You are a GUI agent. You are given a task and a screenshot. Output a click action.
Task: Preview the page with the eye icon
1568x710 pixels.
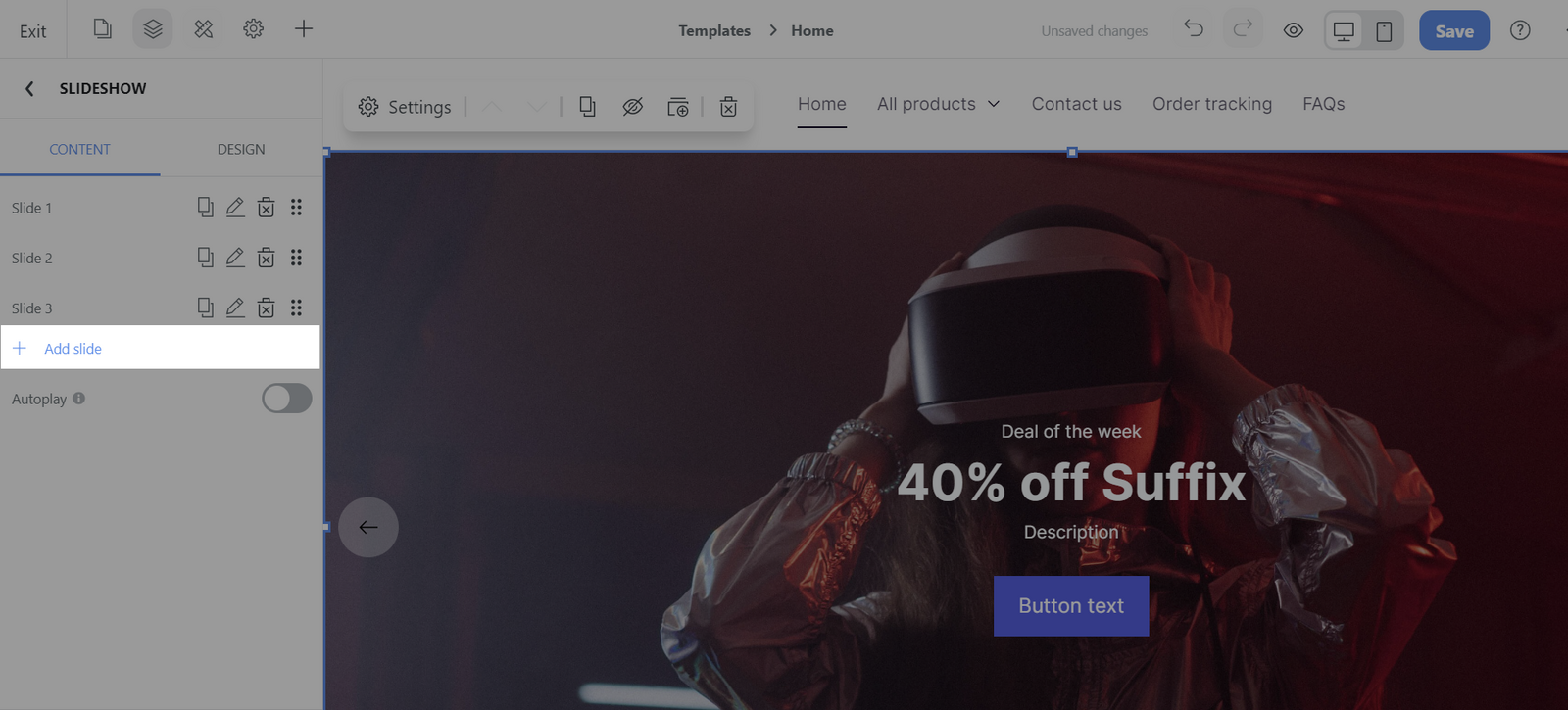pyautogui.click(x=1294, y=30)
